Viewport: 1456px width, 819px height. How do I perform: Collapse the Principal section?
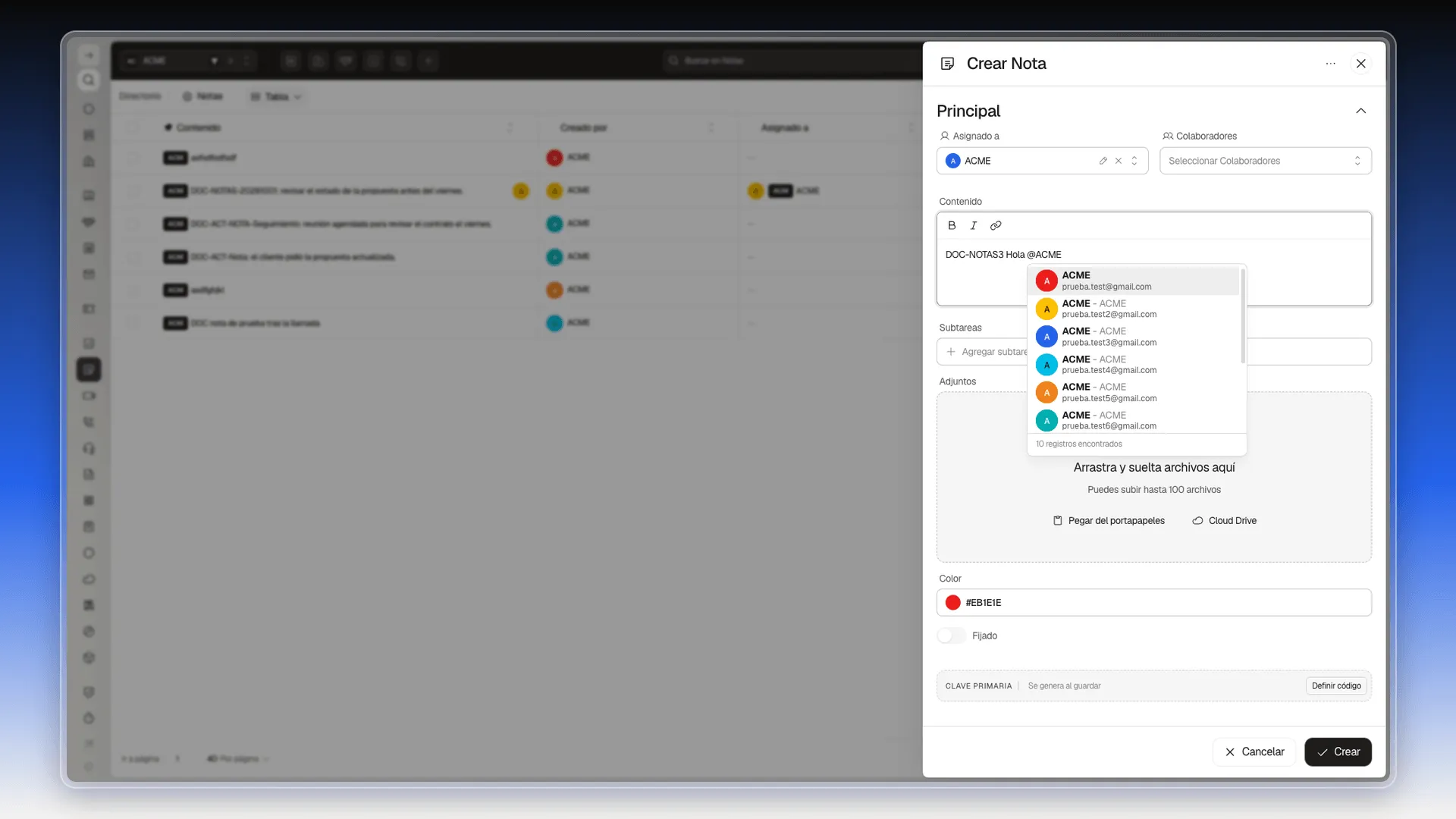tap(1361, 111)
